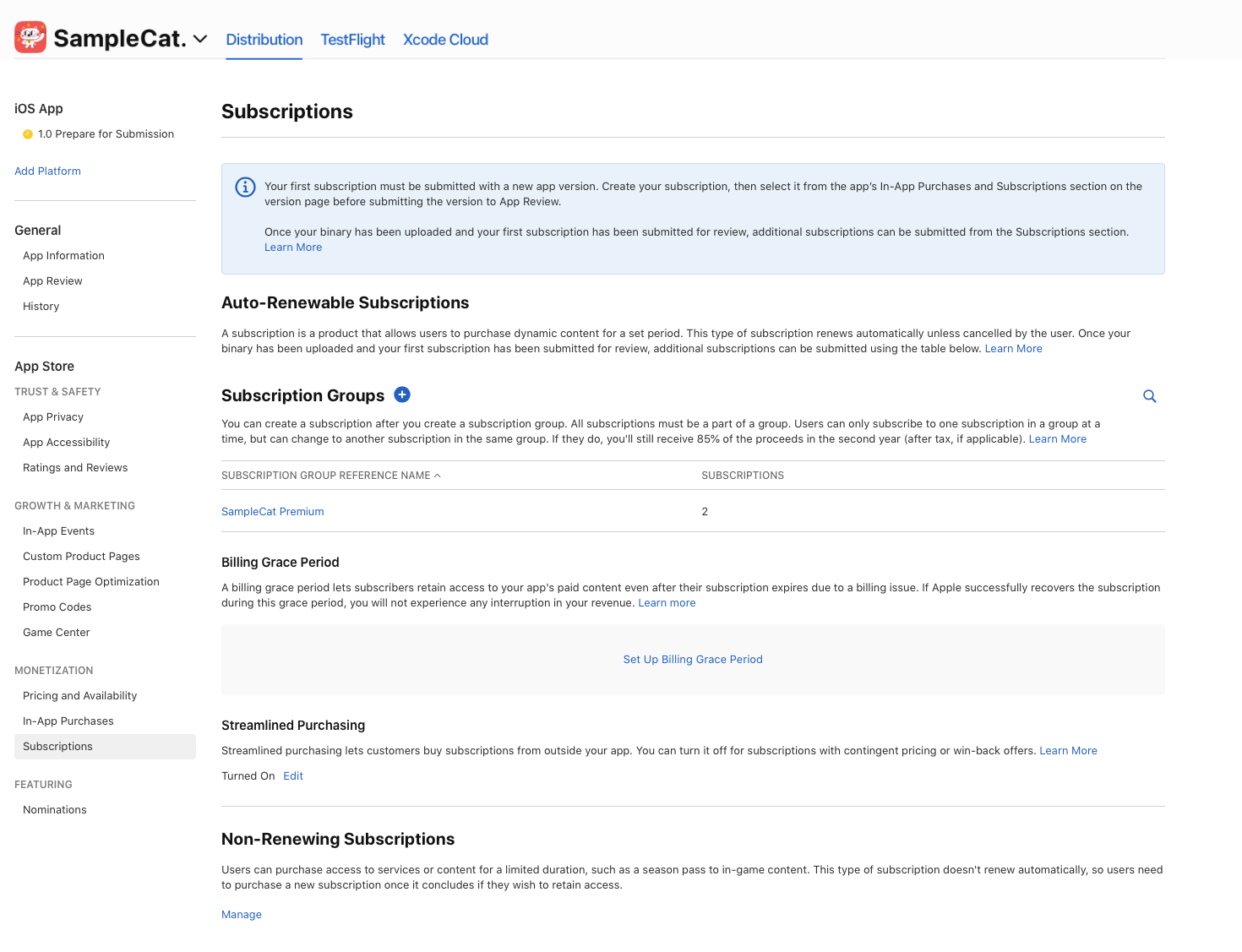
Task: Click Manage under Non-Renewing Subscriptions
Action: [x=241, y=914]
